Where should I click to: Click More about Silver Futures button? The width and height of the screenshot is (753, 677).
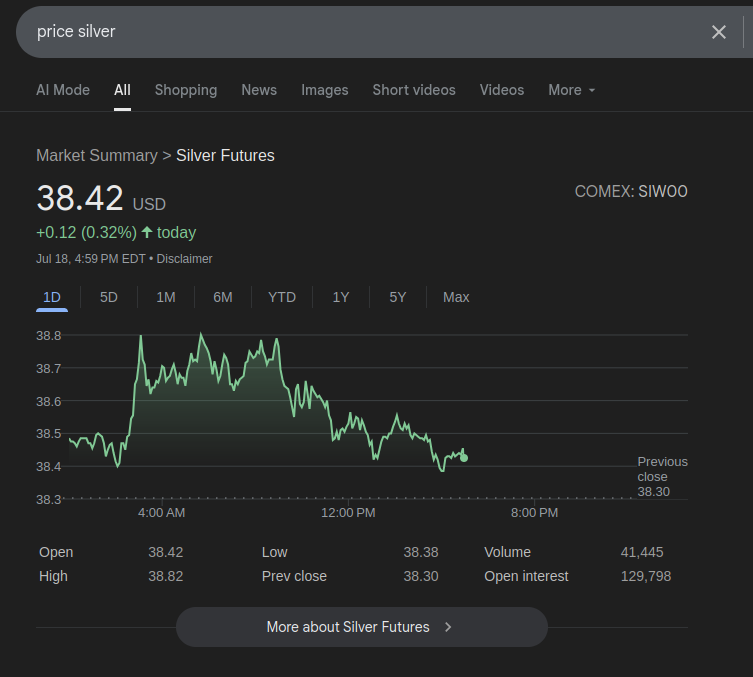[362, 627]
